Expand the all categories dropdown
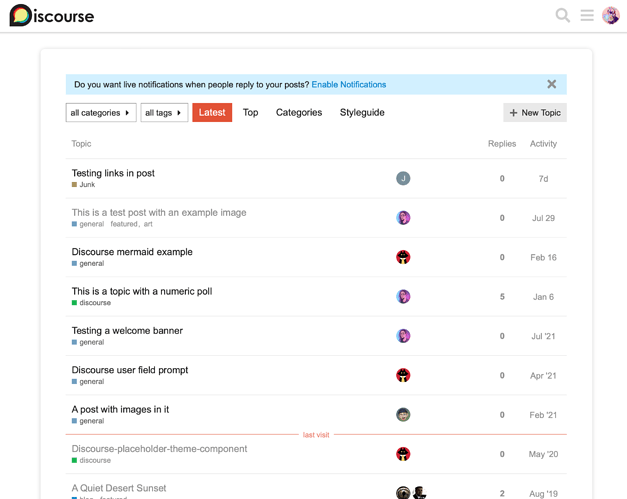Screen dimensions: 627x499 click(x=101, y=113)
